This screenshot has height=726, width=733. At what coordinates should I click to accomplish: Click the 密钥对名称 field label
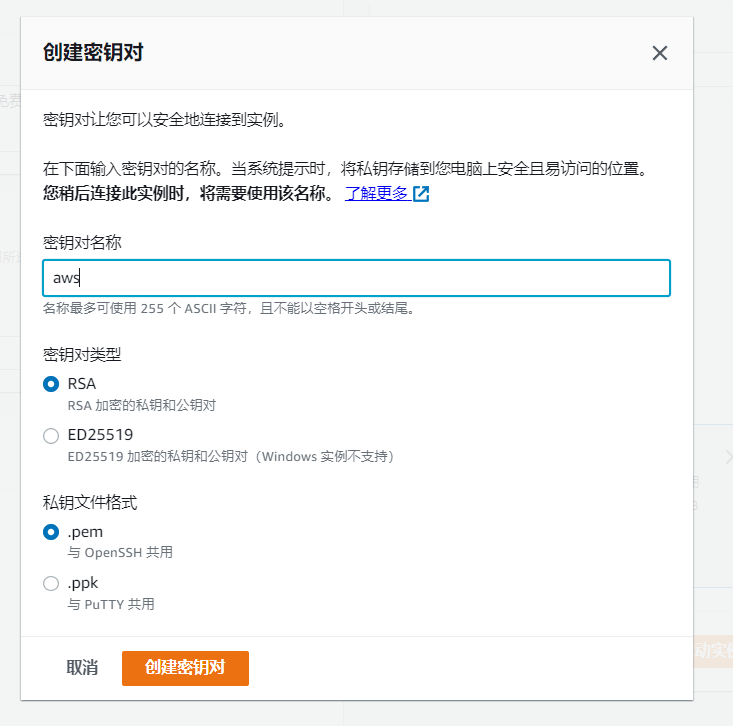point(82,242)
